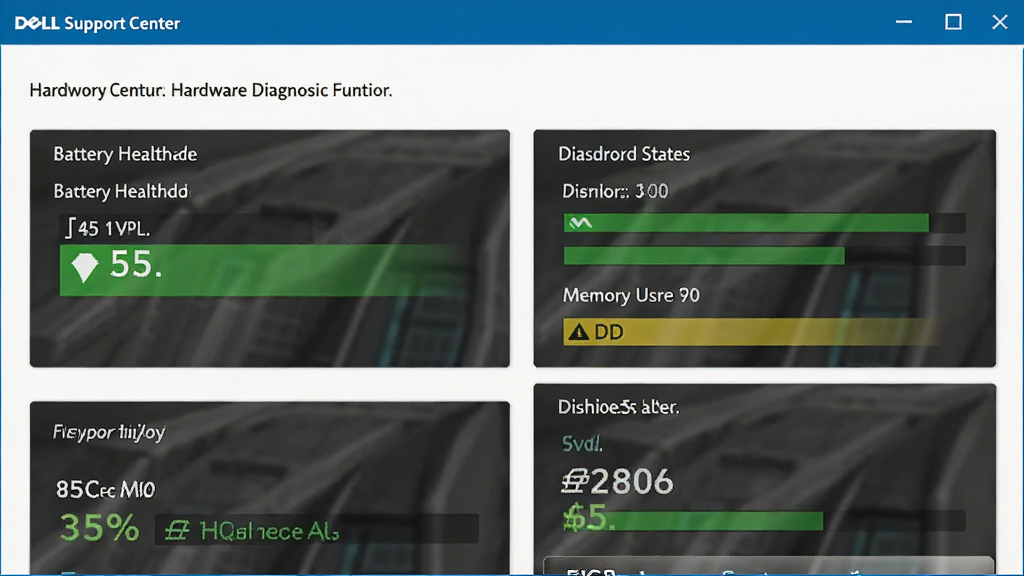
Task: Click the bracket icon before 45 1VPL.
Action: pyautogui.click(x=70, y=228)
